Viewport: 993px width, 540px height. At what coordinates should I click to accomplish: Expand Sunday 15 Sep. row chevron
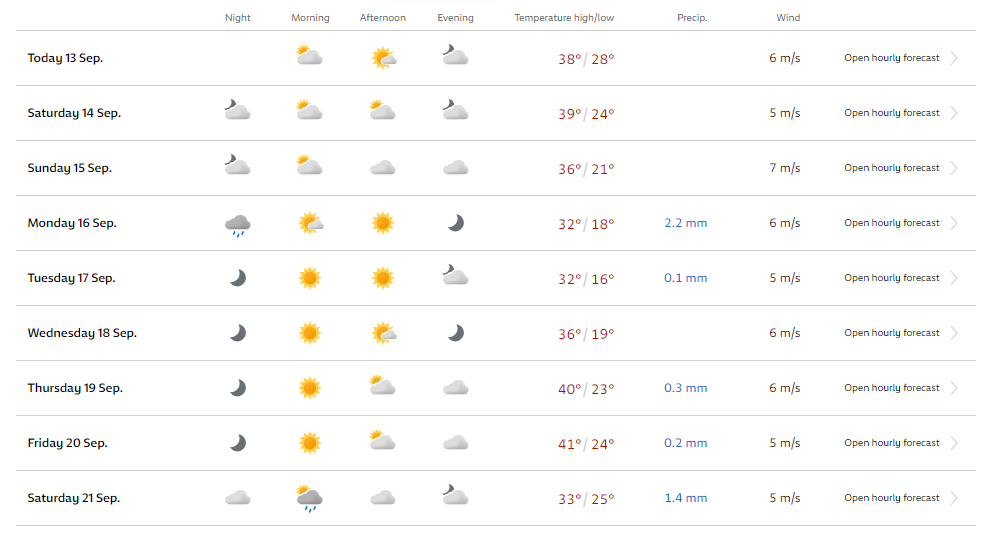954,168
